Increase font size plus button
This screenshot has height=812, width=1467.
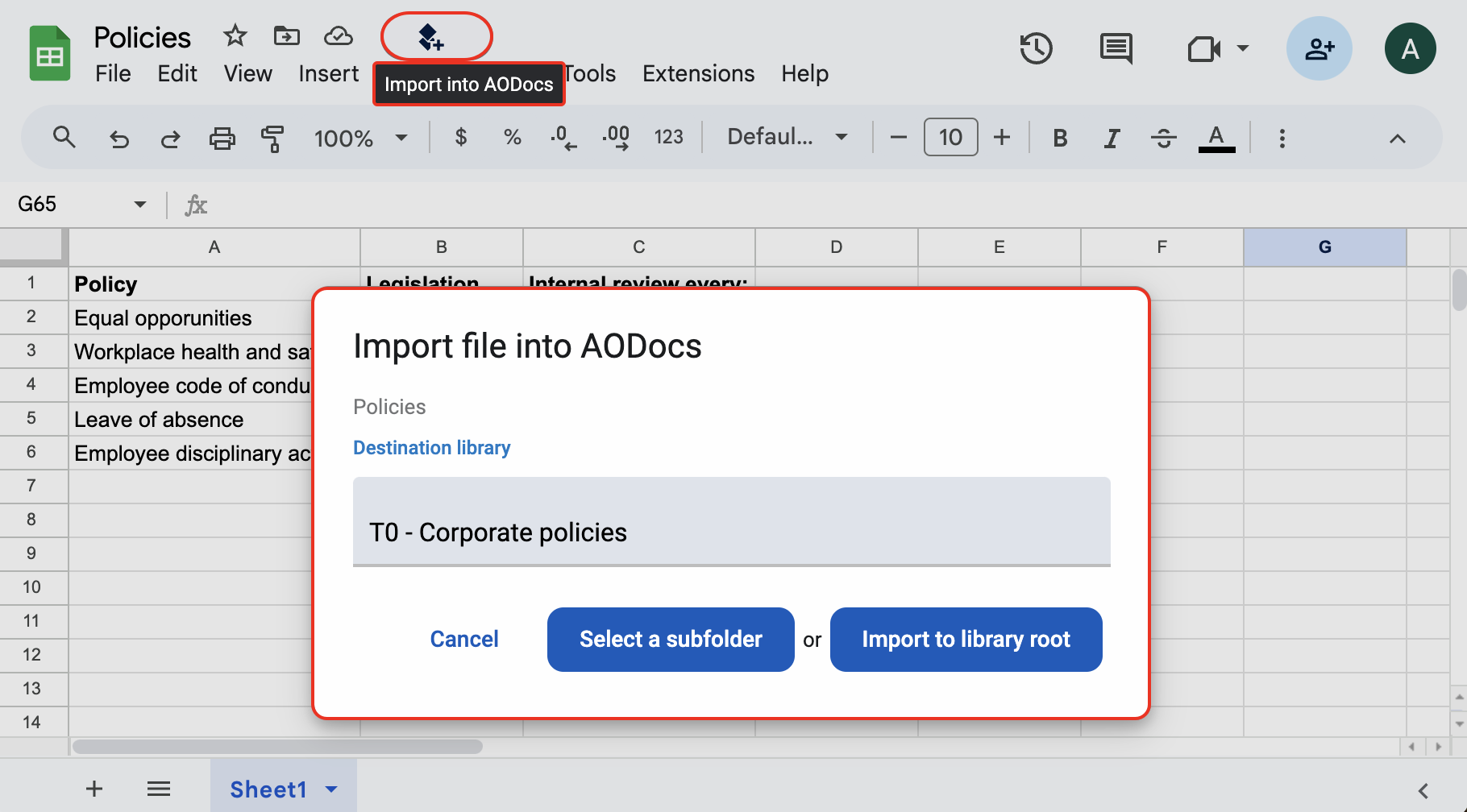click(1001, 138)
